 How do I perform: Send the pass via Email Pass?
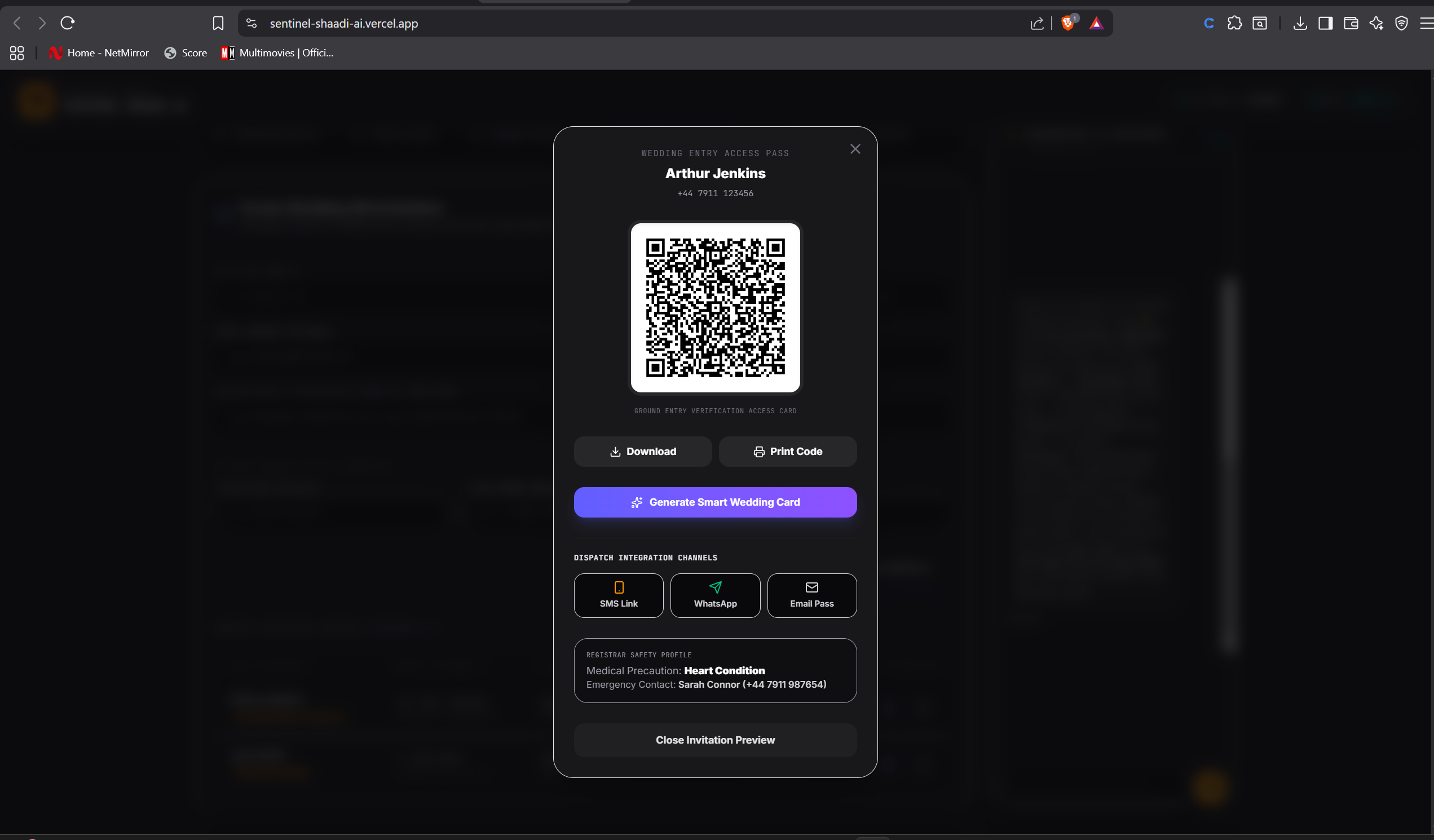[812, 595]
